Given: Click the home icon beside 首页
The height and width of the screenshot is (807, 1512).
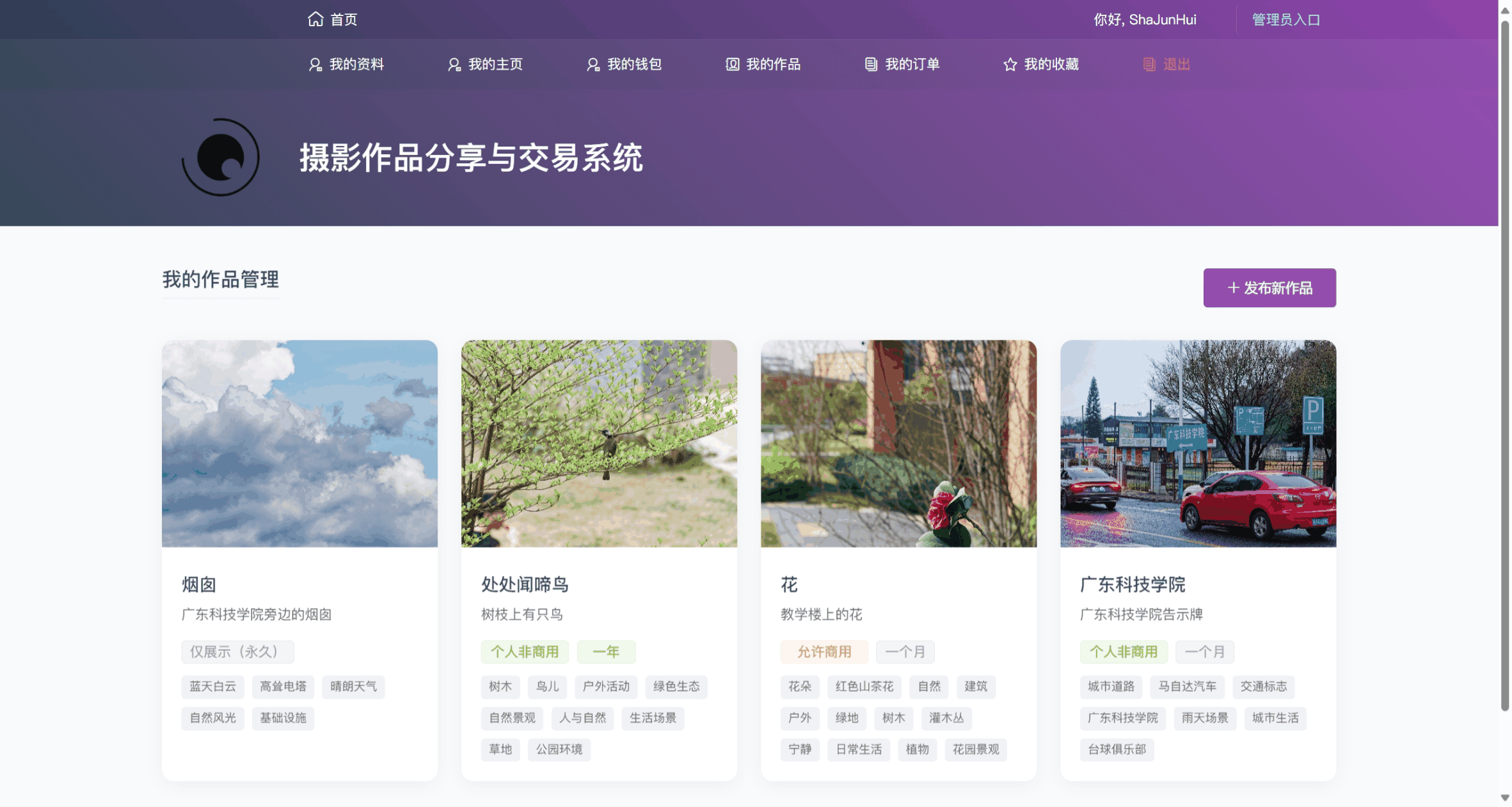Looking at the screenshot, I should pos(315,19).
